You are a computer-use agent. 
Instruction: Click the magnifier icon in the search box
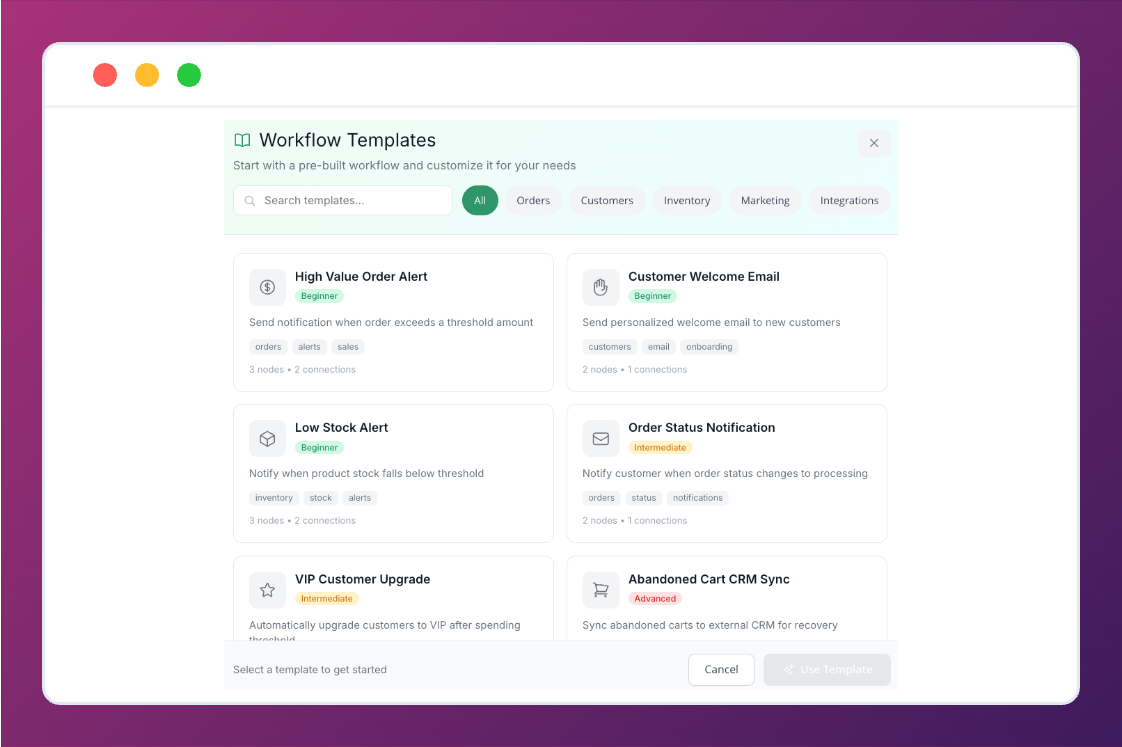(x=250, y=201)
